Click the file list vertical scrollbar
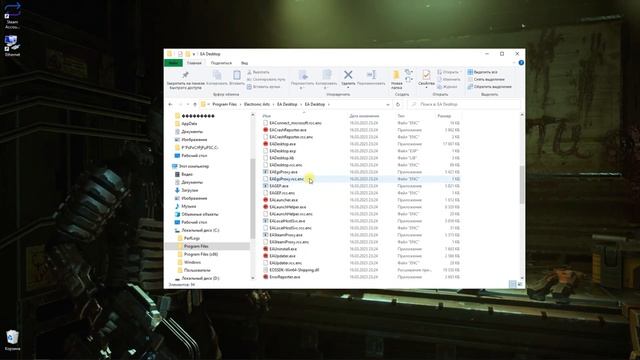The height and width of the screenshot is (360, 640). (x=522, y=184)
